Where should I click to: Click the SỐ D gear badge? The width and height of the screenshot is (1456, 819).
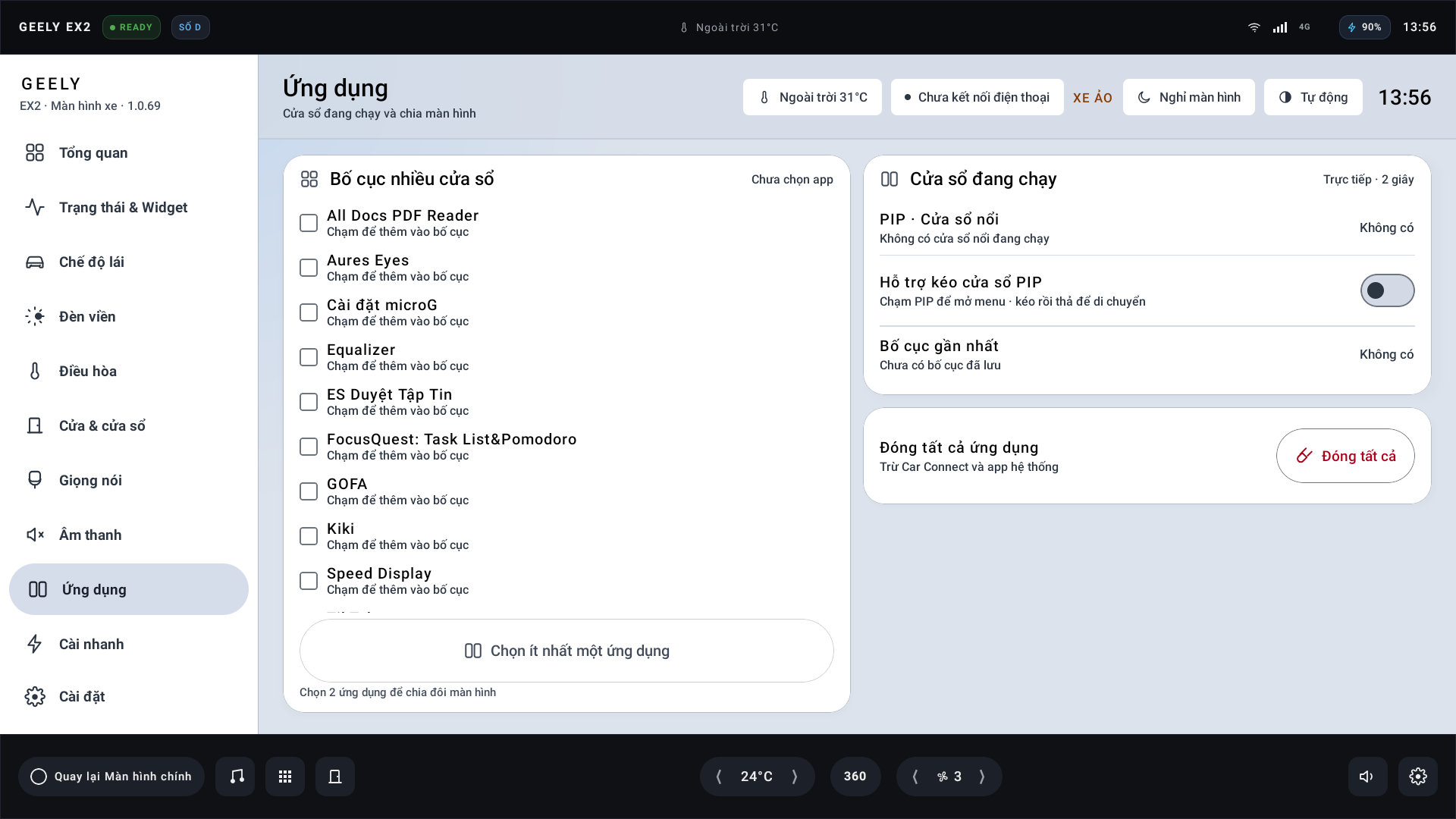tap(190, 27)
